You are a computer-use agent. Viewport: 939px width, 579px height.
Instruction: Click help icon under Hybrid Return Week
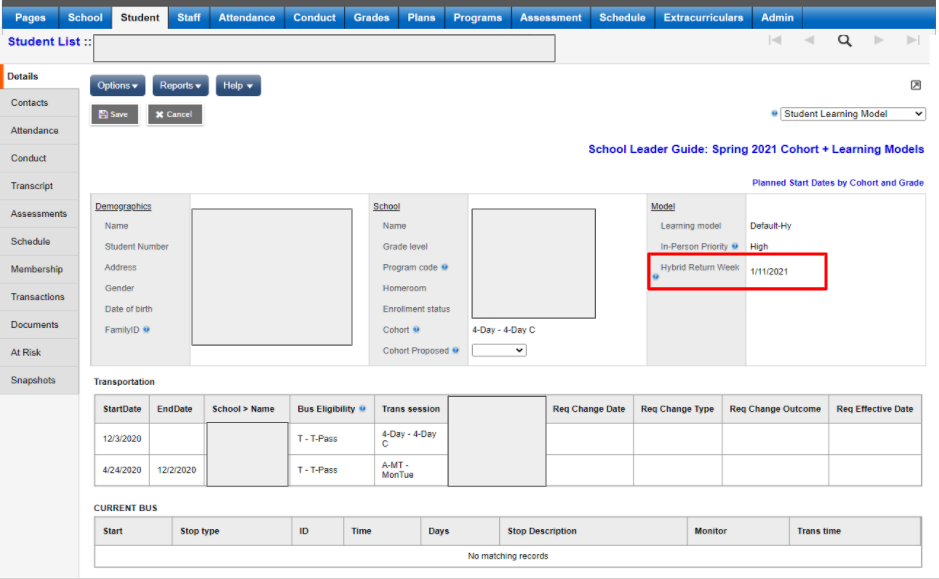pos(656,277)
